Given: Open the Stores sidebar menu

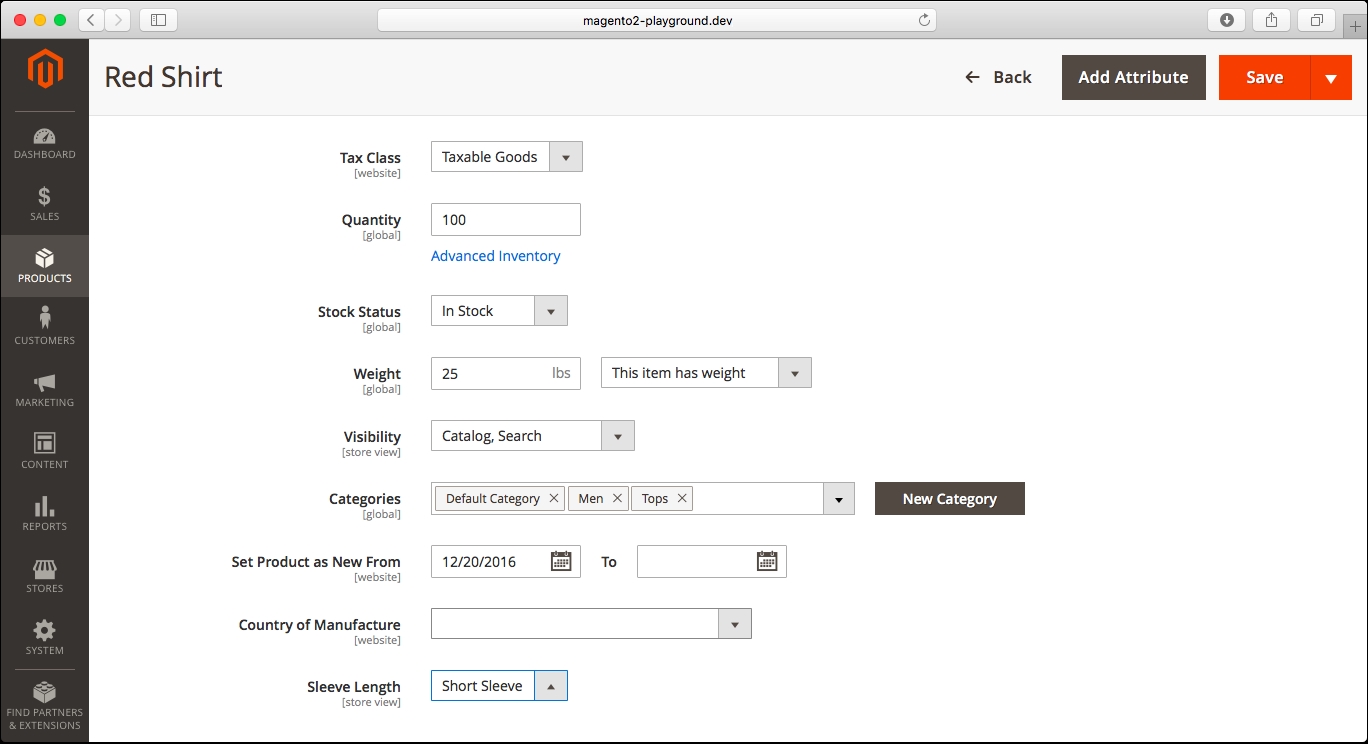Looking at the screenshot, I should point(44,576).
